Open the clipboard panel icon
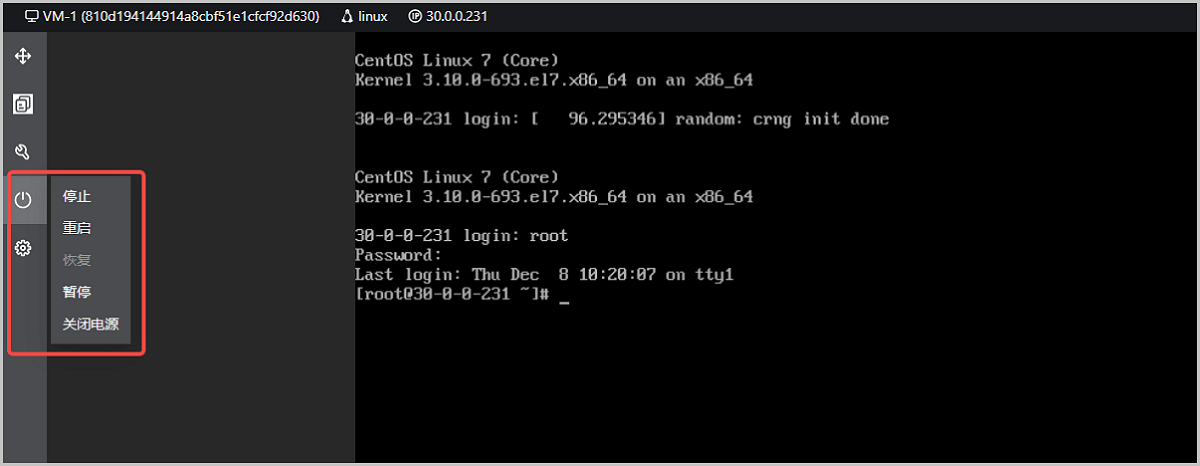The height and width of the screenshot is (466, 1200). 22,104
